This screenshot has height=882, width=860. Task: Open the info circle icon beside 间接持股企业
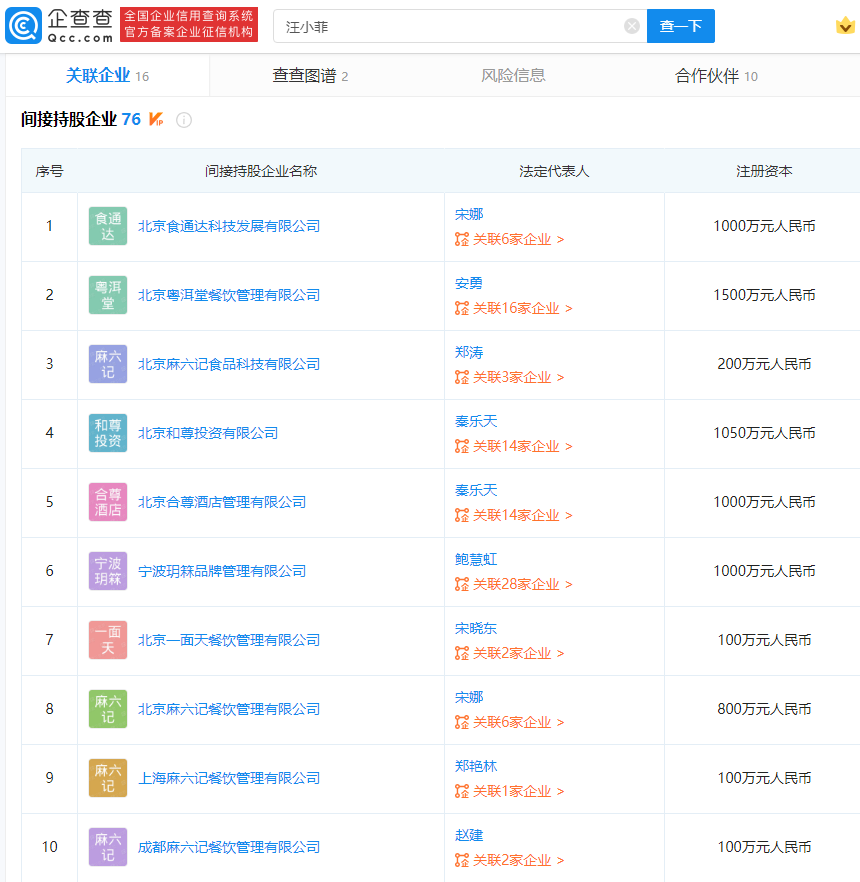click(184, 120)
